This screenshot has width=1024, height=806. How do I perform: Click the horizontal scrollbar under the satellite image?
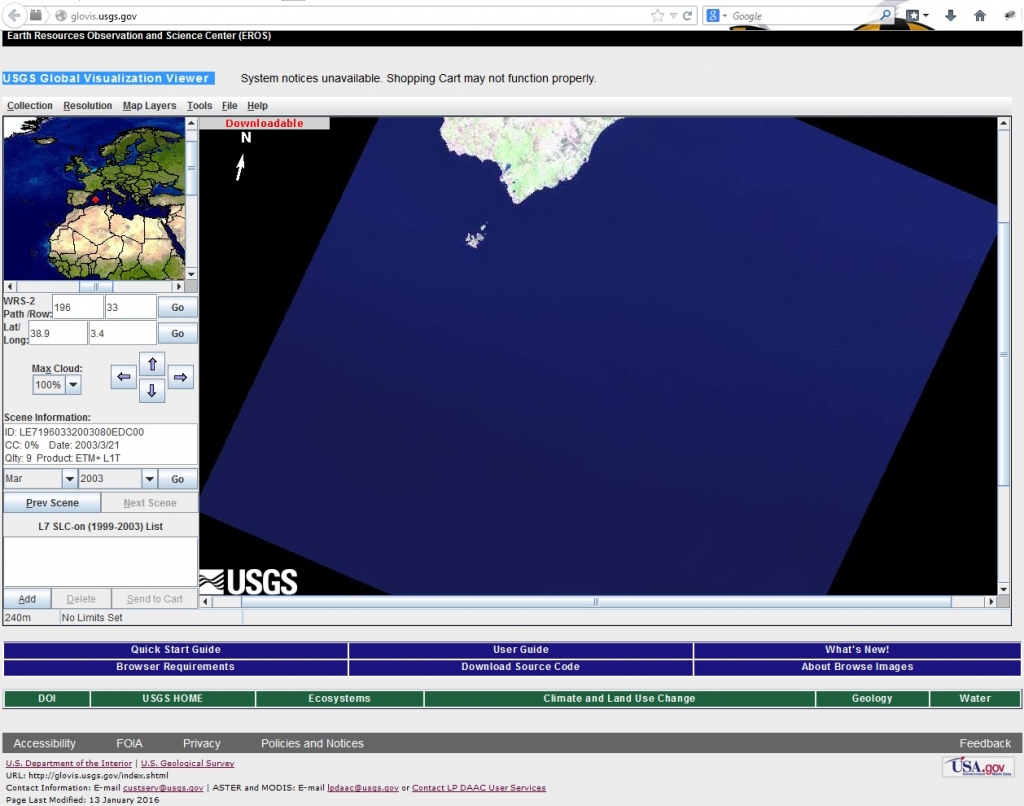tap(596, 602)
